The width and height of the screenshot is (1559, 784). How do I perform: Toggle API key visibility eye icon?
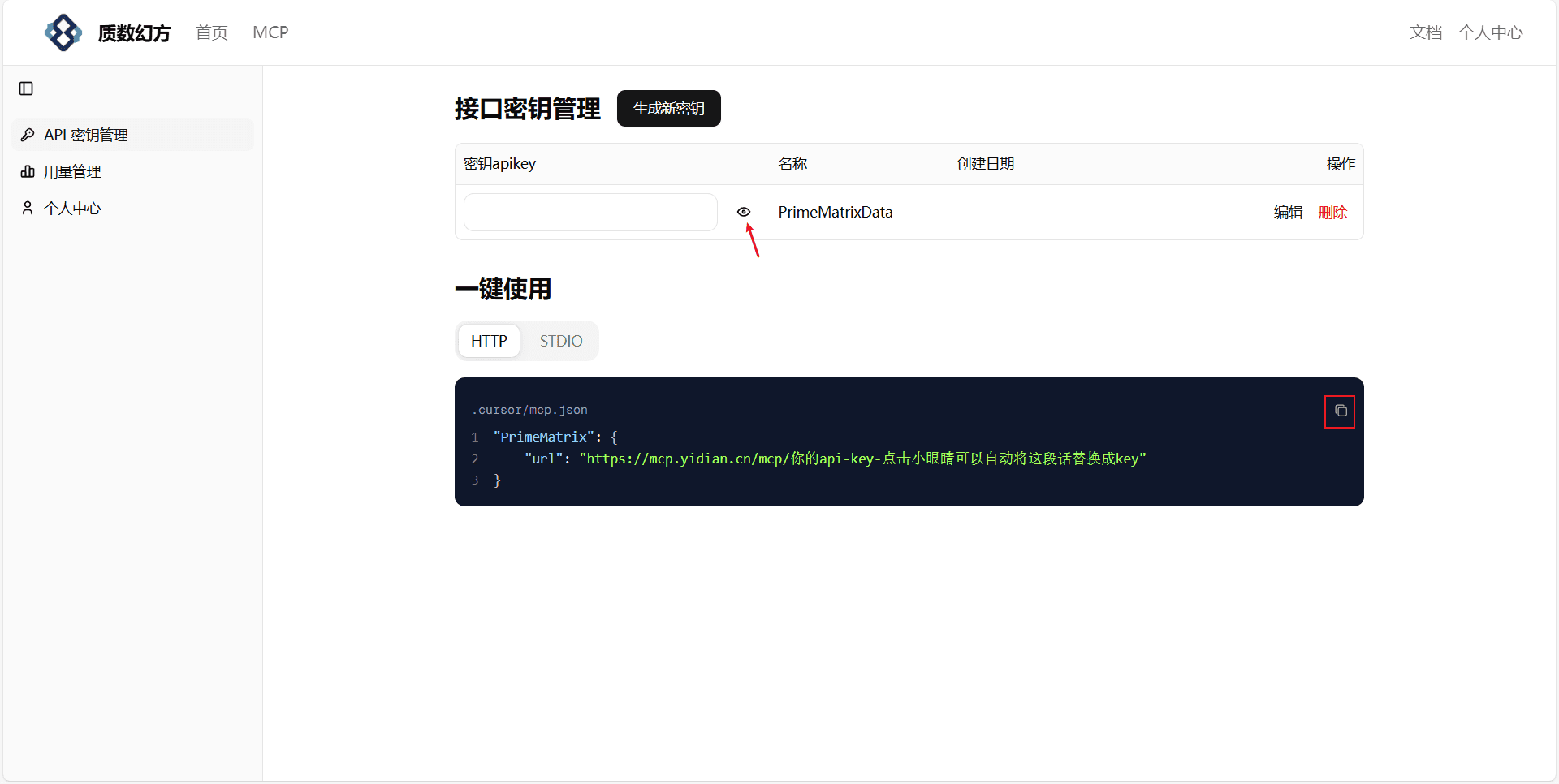743,212
